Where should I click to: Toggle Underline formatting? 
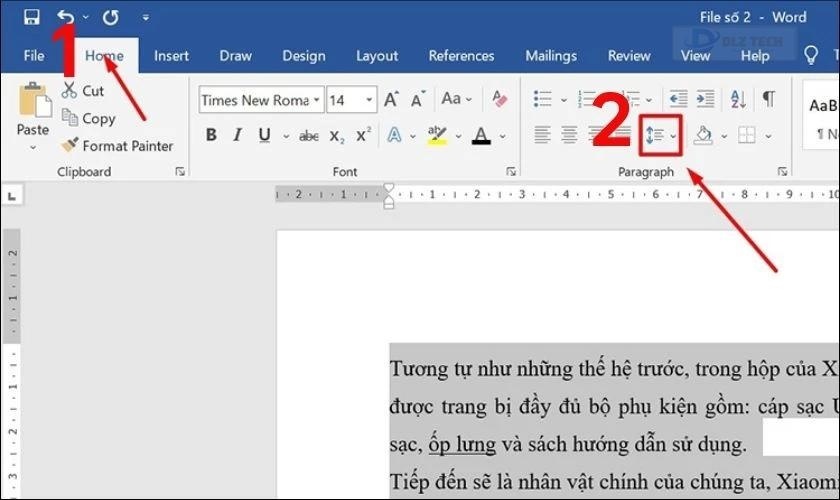264,135
